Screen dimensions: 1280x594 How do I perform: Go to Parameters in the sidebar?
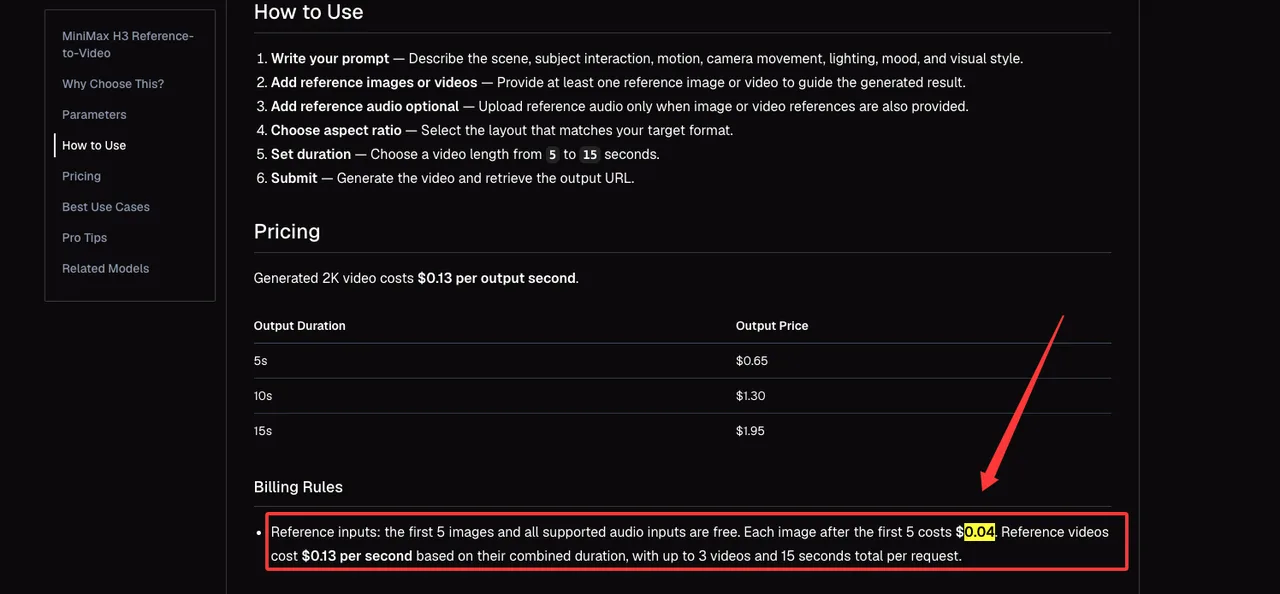(x=94, y=115)
